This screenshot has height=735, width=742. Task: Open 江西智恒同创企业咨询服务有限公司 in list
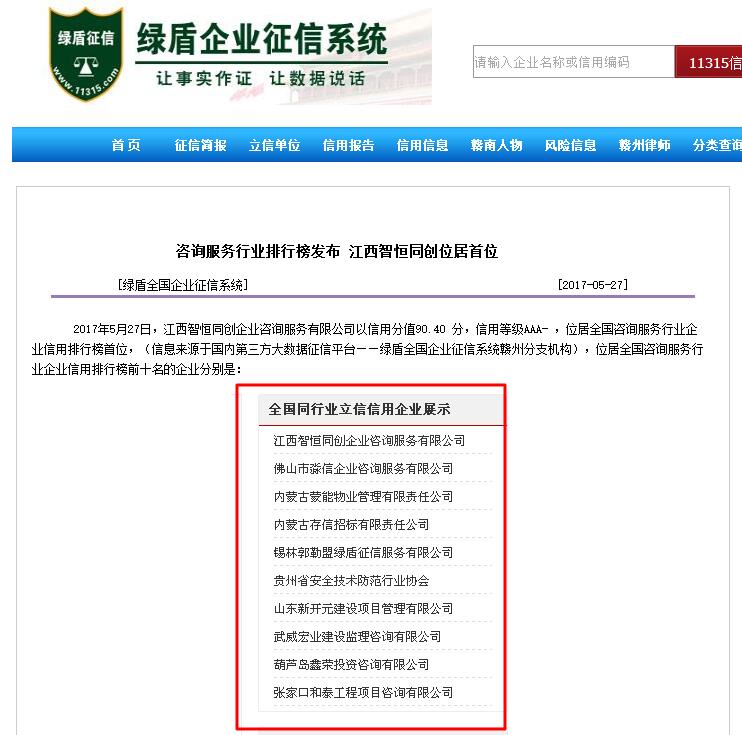pyautogui.click(x=369, y=441)
